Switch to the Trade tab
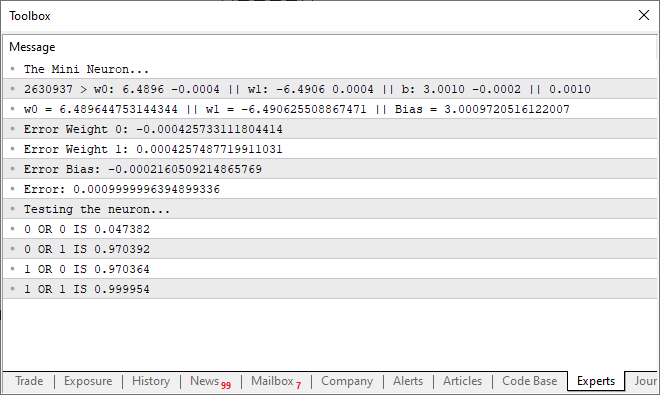 pyautogui.click(x=29, y=381)
